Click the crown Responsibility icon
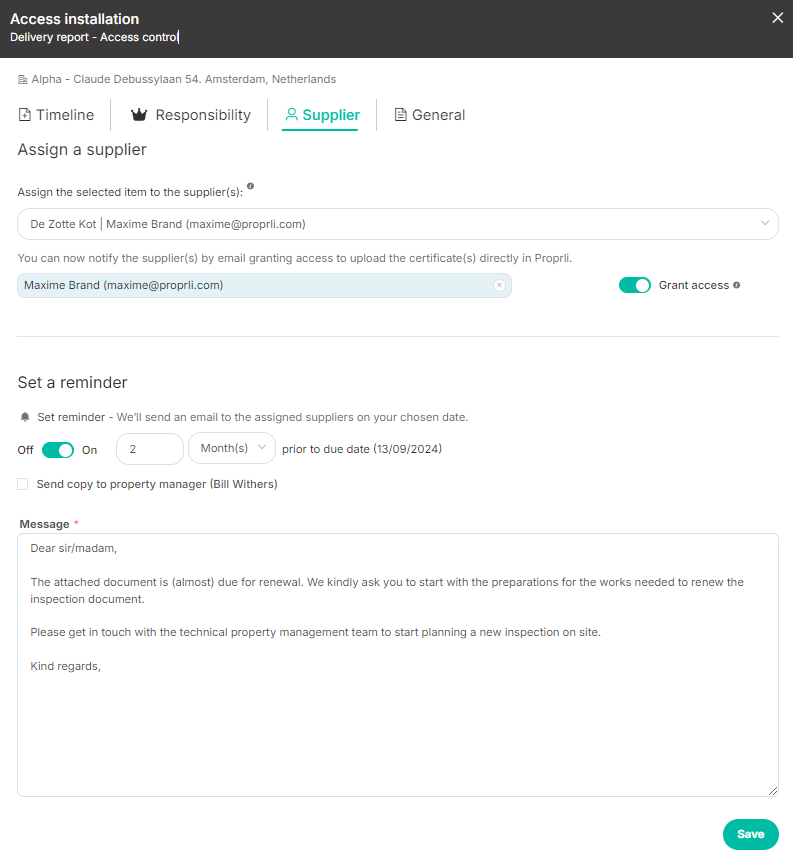This screenshot has height=855, width=793. tap(139, 115)
